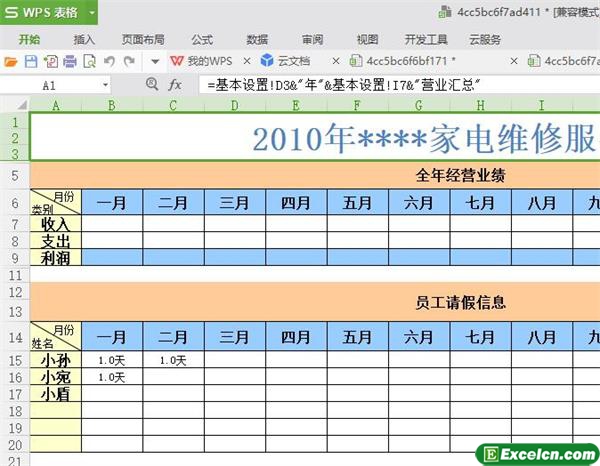The width and height of the screenshot is (600, 466).
Task: Select column E header
Action: coord(296,105)
